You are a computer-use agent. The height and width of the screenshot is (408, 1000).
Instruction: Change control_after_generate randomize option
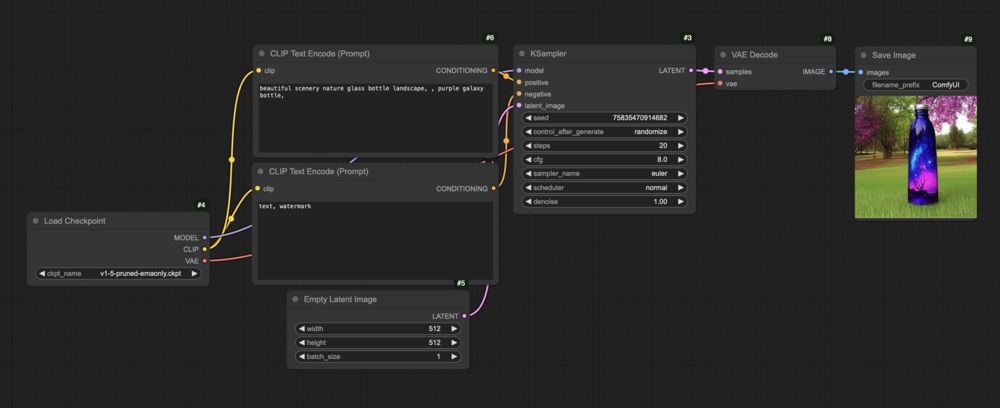pyautogui.click(x=605, y=131)
